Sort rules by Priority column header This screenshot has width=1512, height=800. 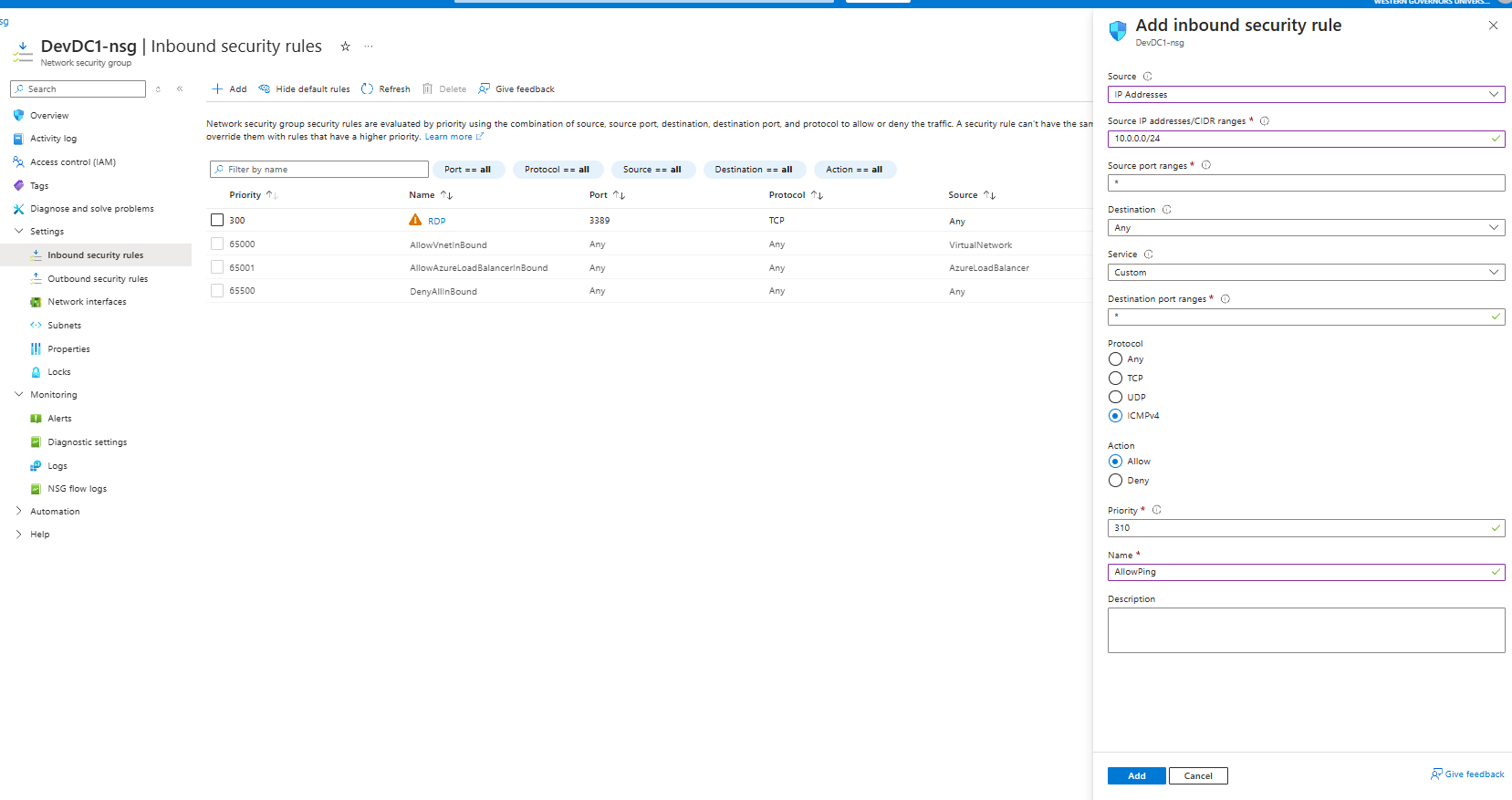coord(253,195)
